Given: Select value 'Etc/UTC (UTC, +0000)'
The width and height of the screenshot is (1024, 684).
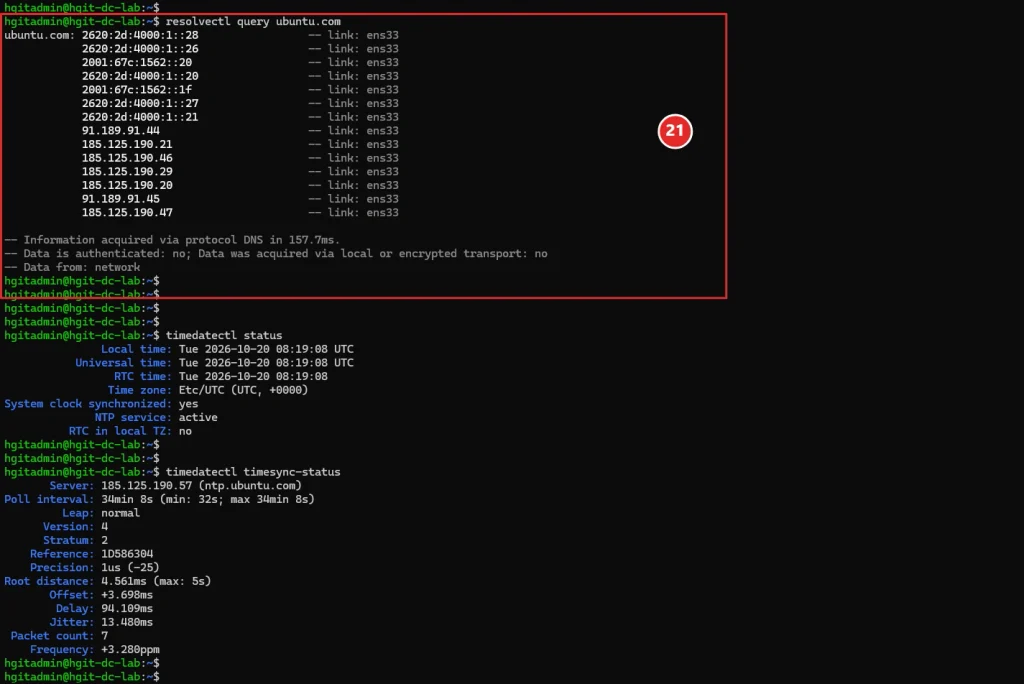Looking at the screenshot, I should coord(243,390).
